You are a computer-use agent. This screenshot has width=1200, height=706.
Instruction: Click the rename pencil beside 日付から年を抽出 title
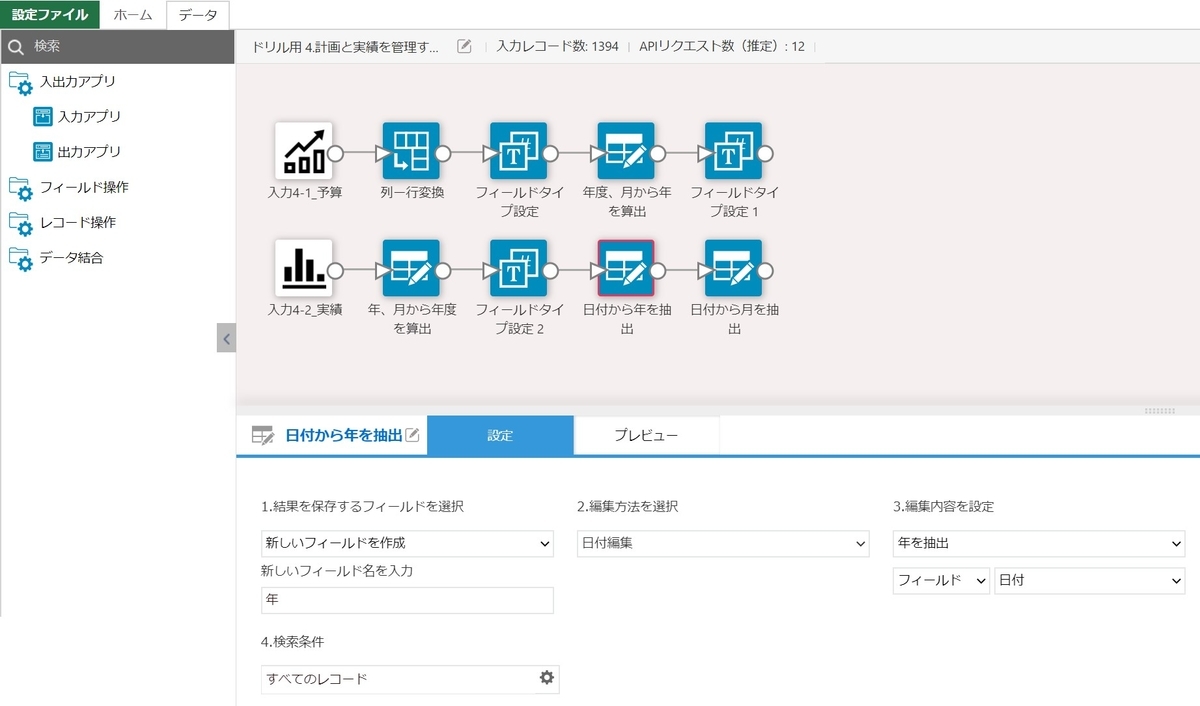(x=412, y=435)
